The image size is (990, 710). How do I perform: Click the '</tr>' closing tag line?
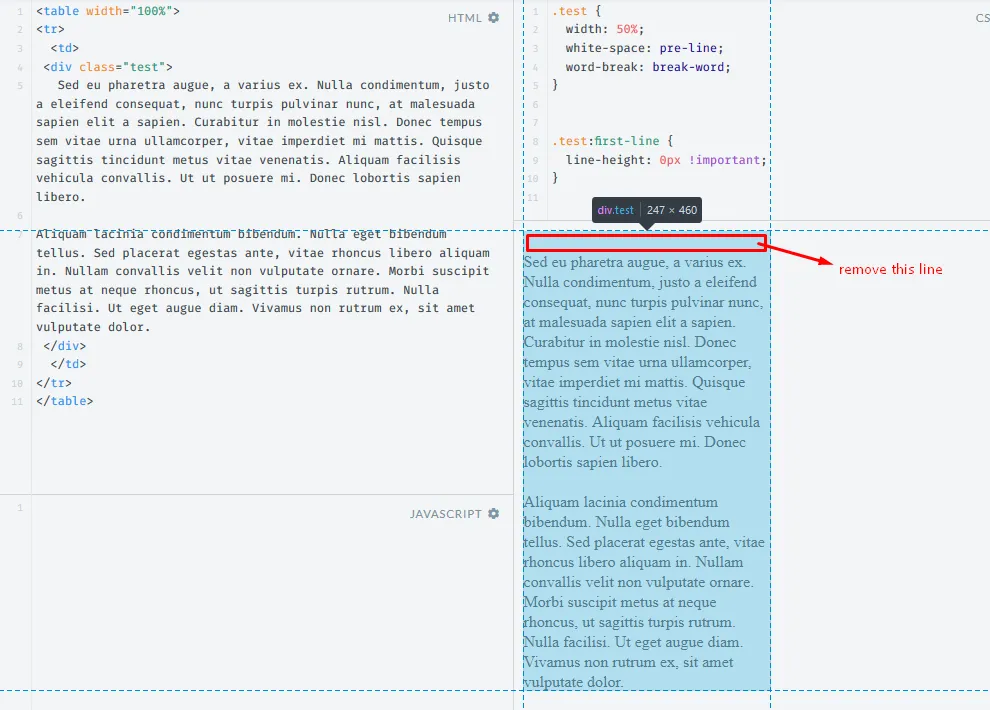[x=54, y=383]
